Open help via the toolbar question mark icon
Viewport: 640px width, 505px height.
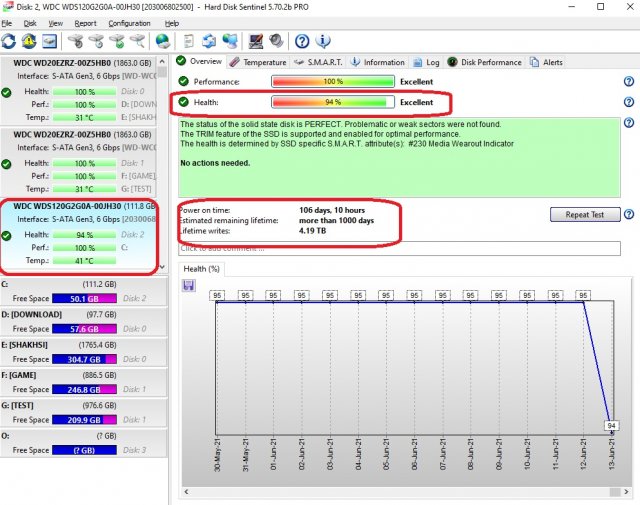(301, 41)
